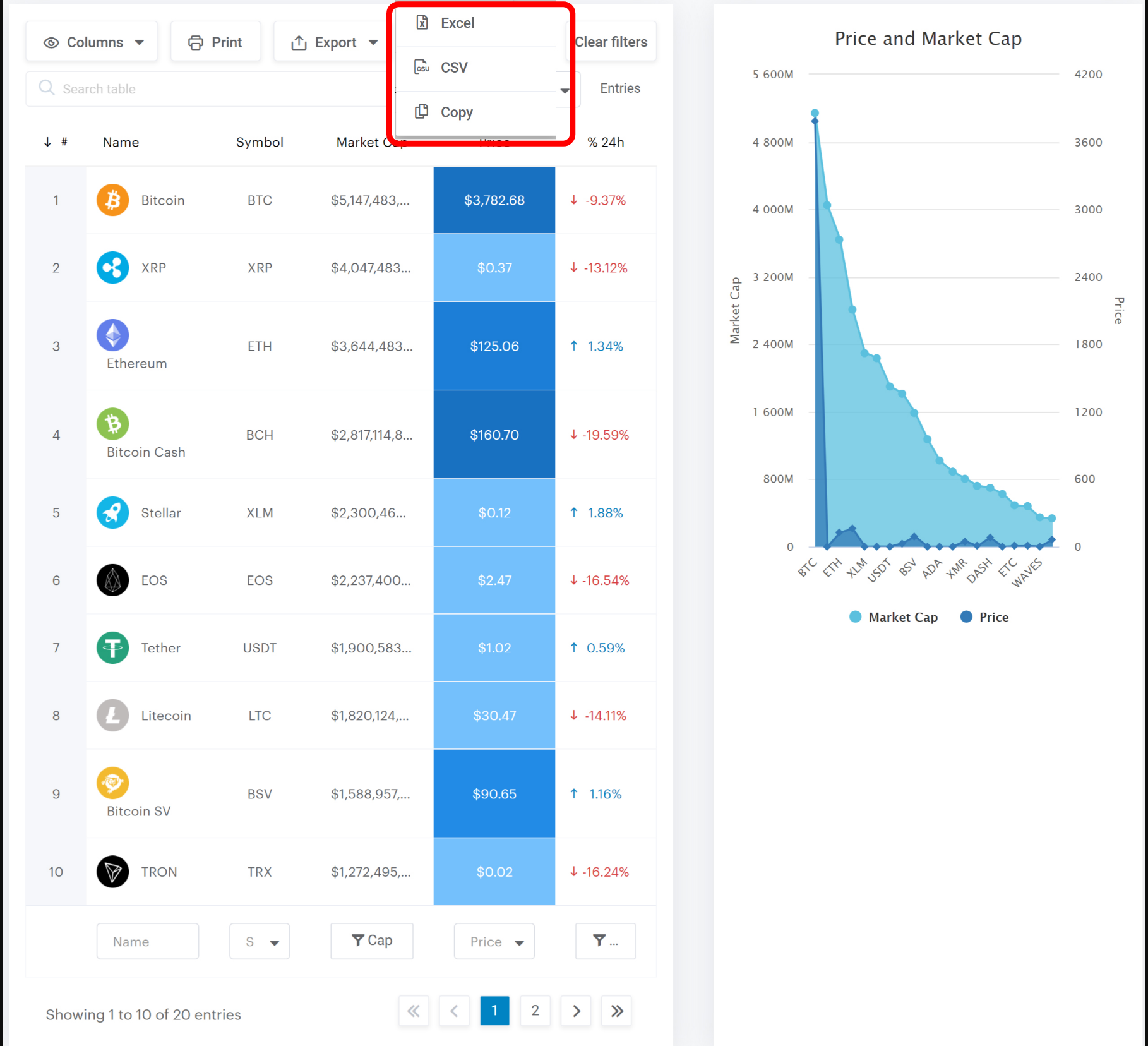Click the BTC peak point on chart

coord(815,113)
